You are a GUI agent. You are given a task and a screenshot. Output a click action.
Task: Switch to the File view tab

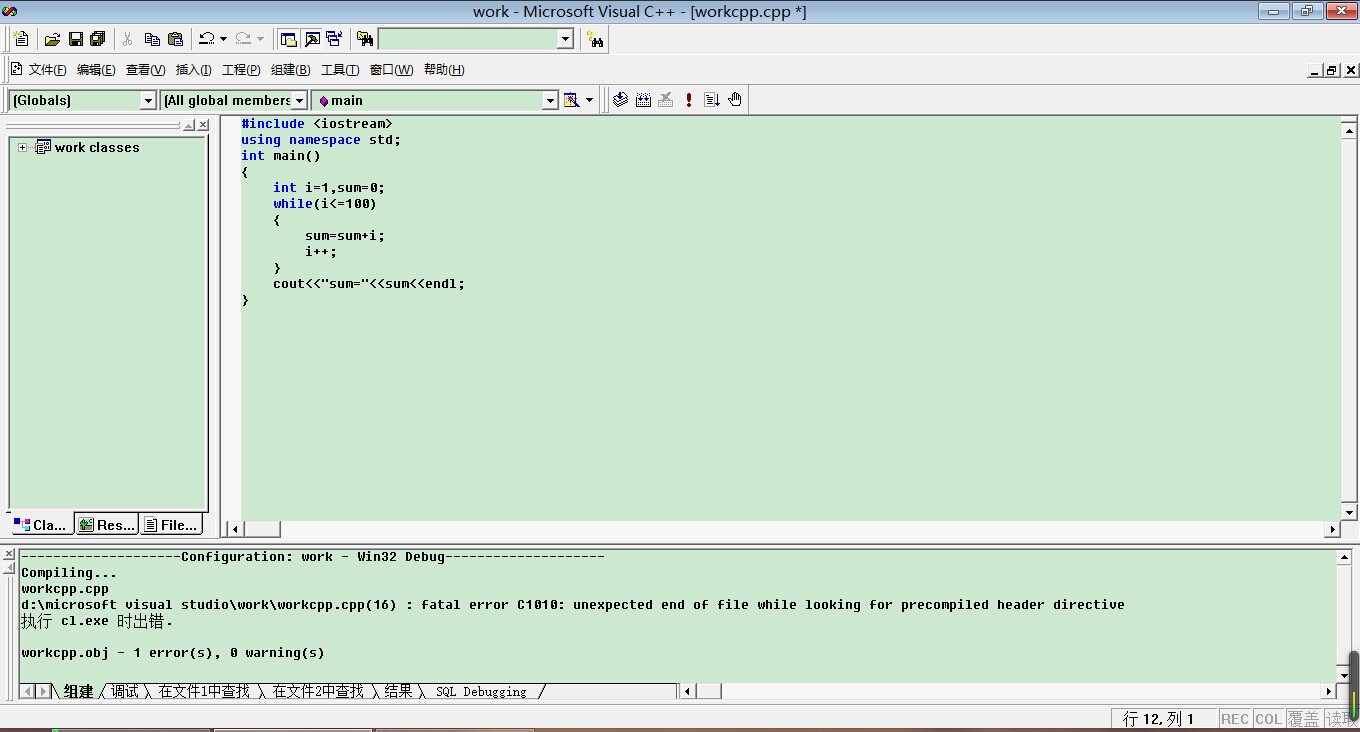pos(171,524)
